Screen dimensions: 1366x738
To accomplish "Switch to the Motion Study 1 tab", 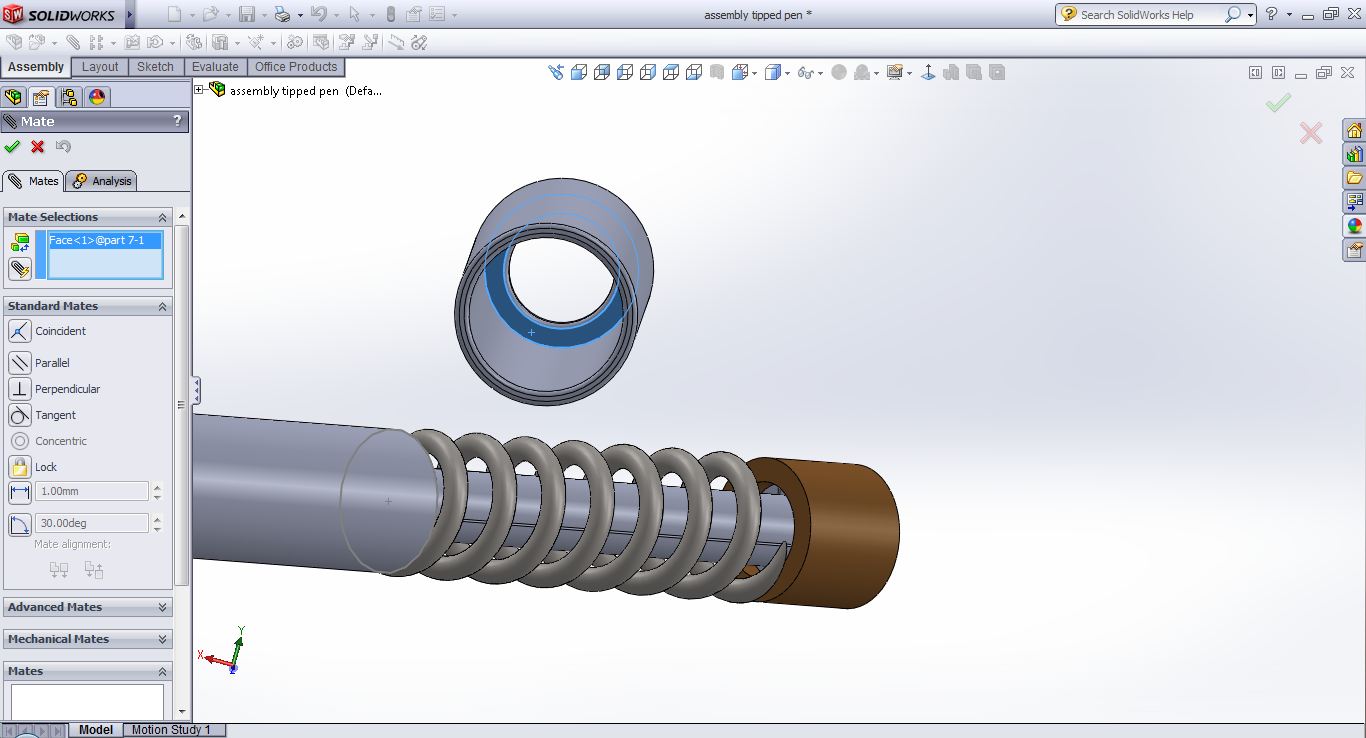I will pyautogui.click(x=172, y=730).
